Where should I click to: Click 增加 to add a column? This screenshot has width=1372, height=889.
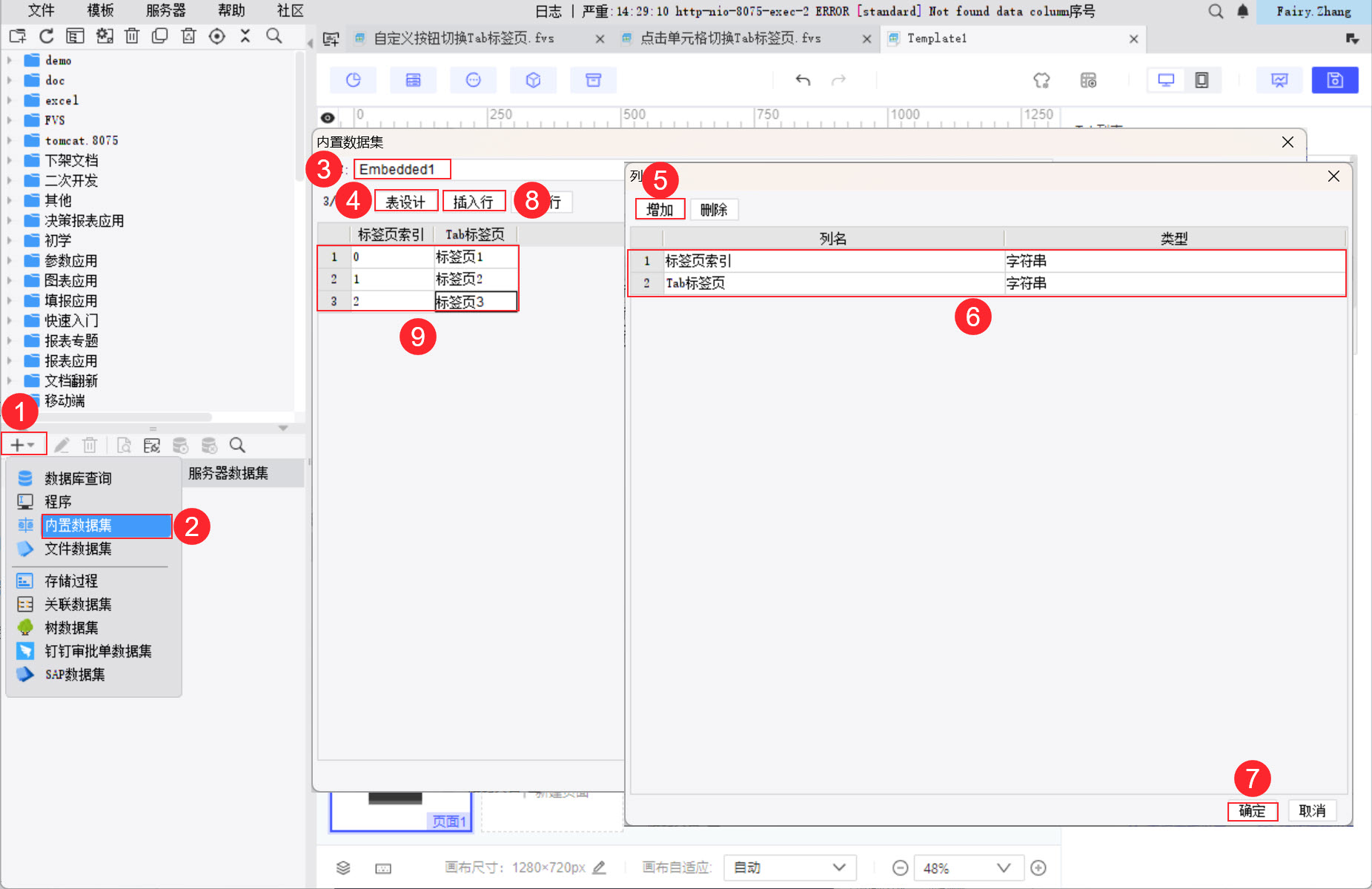click(x=660, y=210)
